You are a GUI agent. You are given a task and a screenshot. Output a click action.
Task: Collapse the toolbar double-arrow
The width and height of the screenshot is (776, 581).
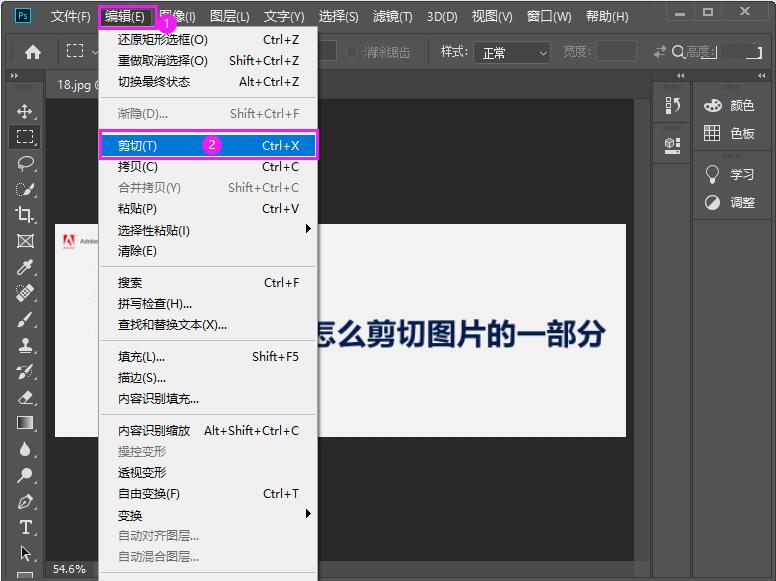14,76
